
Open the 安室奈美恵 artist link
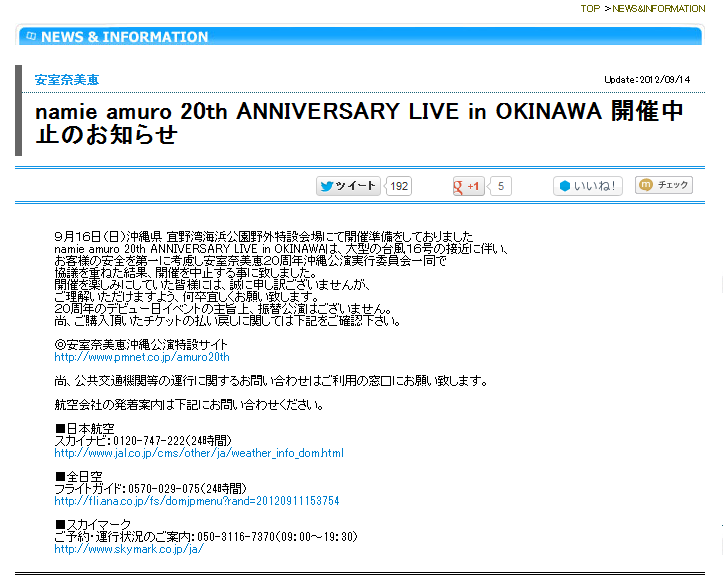click(x=67, y=80)
